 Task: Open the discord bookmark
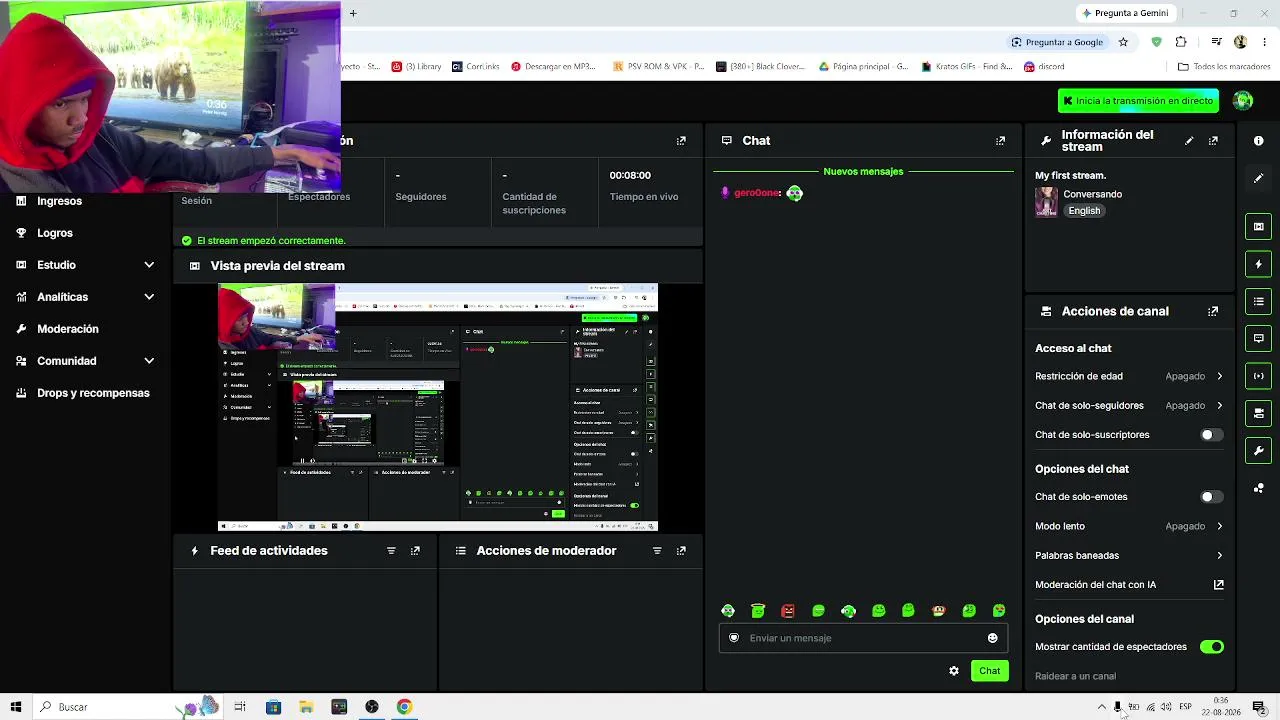(x=1044, y=67)
